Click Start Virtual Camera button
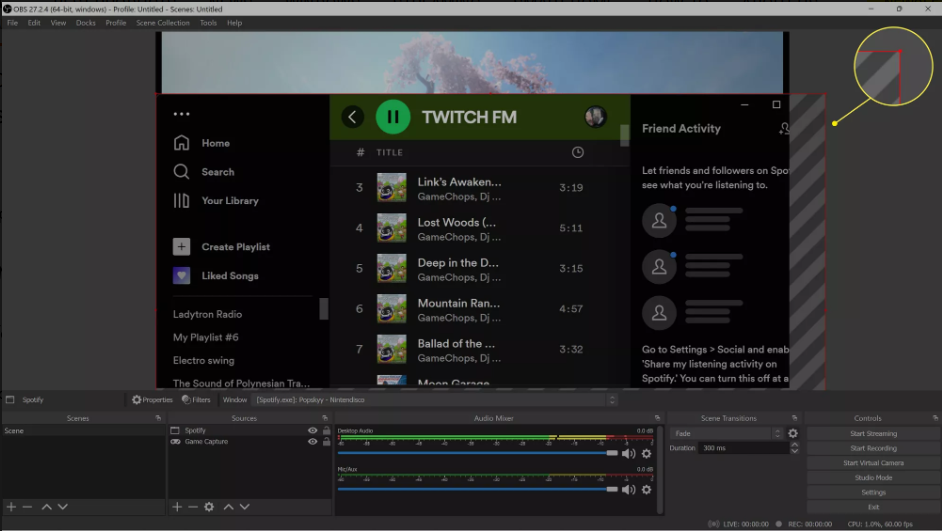Screen dimensions: 942x531 (874, 463)
